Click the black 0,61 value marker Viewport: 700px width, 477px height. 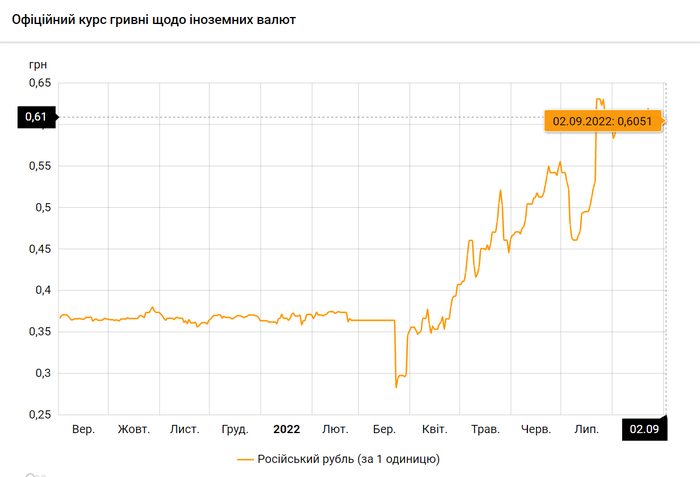(x=36, y=118)
